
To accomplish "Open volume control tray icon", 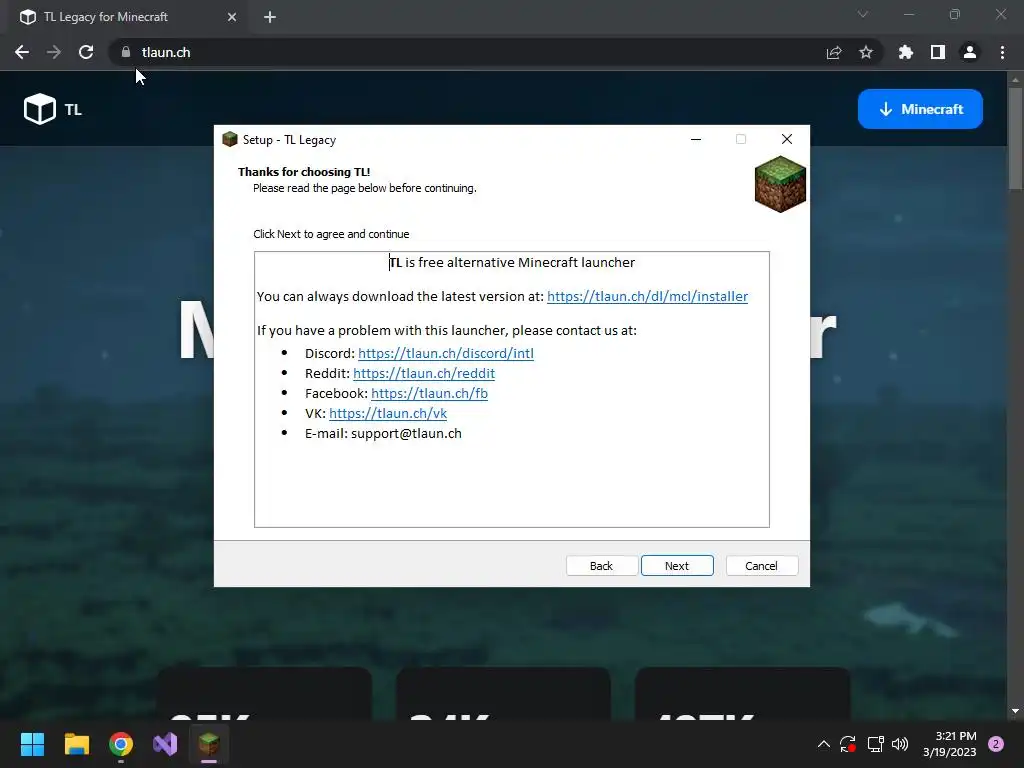I will pos(900,744).
